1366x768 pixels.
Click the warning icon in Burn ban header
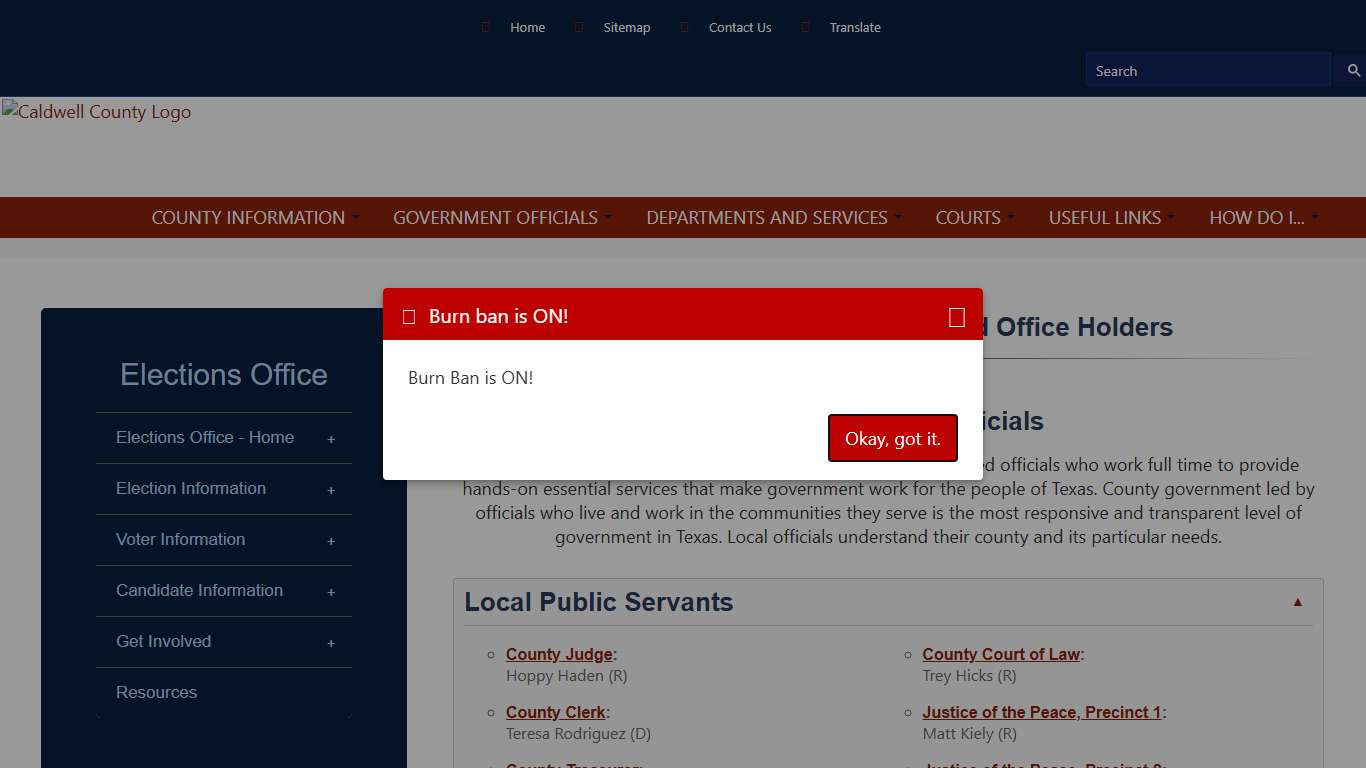(409, 316)
